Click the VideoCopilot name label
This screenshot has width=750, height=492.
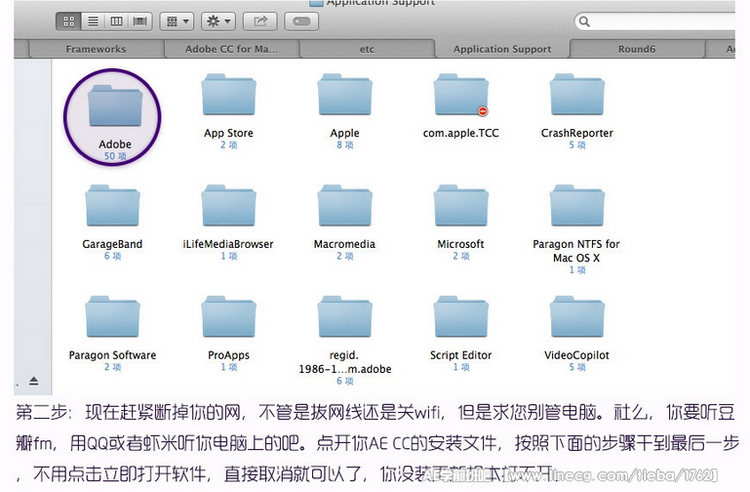click(x=577, y=355)
